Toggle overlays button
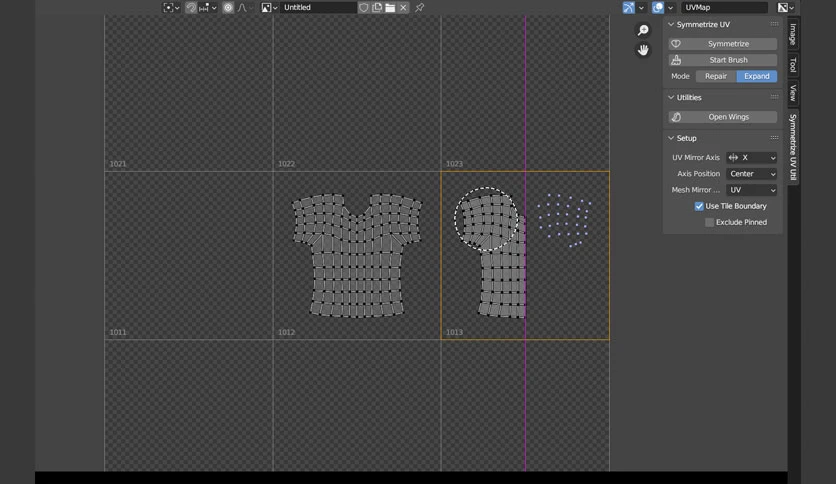This screenshot has width=836, height=484. click(x=658, y=7)
